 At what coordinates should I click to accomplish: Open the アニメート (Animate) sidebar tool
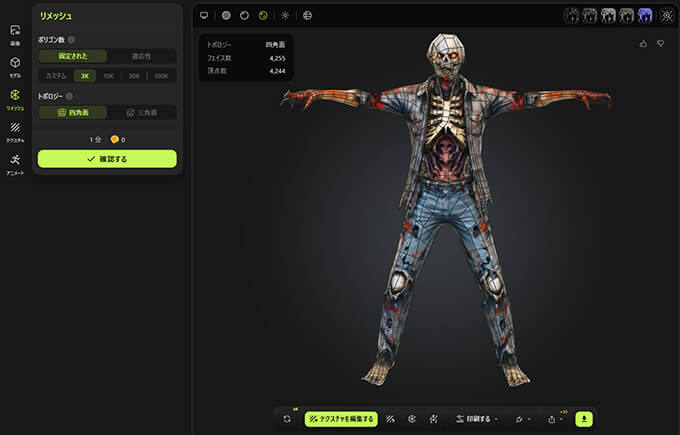[x=15, y=163]
